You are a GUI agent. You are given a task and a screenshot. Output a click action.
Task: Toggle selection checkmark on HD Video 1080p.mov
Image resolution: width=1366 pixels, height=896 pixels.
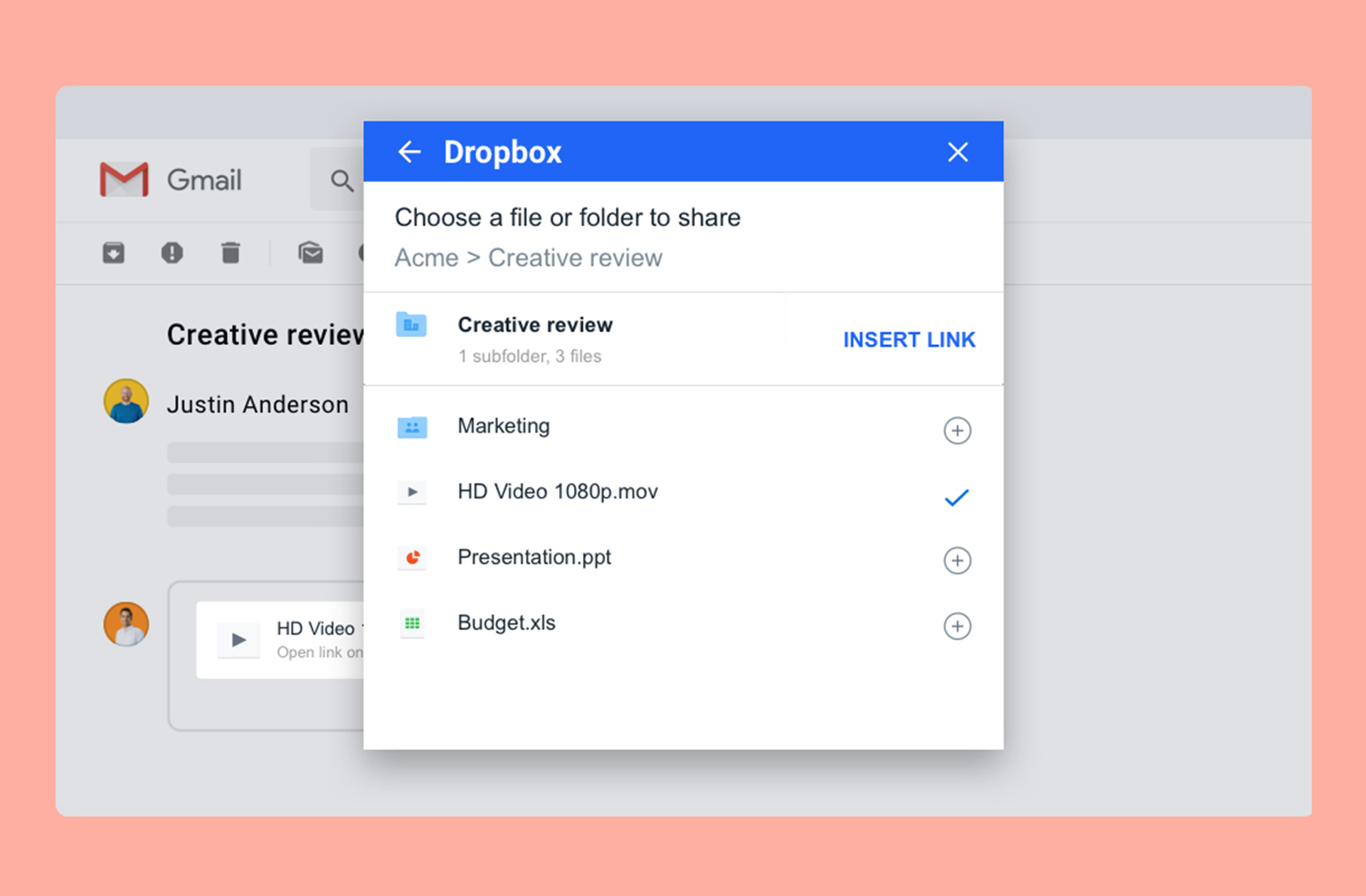pyautogui.click(x=955, y=497)
